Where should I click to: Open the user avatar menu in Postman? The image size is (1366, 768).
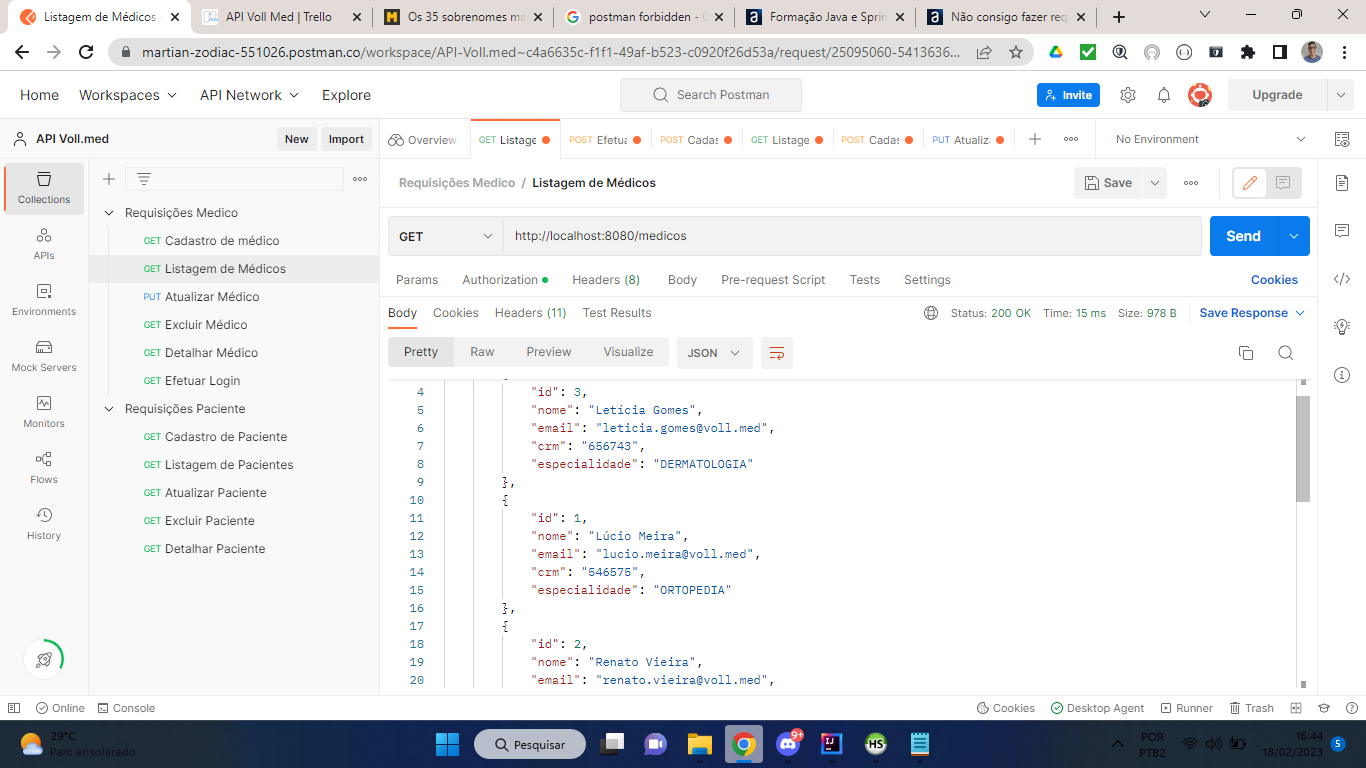pyautogui.click(x=1200, y=95)
